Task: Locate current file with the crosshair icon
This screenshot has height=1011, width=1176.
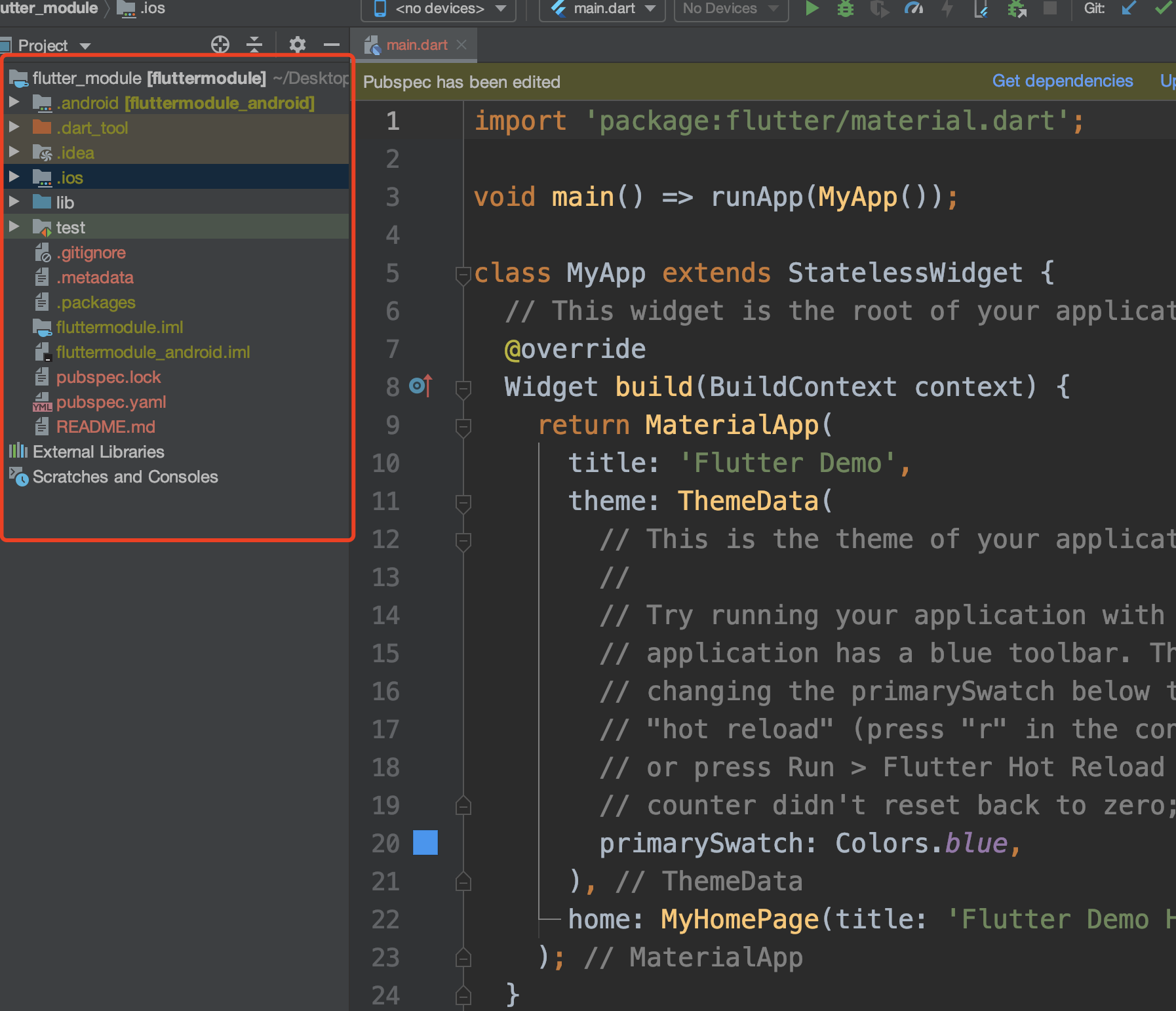Action: (x=220, y=45)
